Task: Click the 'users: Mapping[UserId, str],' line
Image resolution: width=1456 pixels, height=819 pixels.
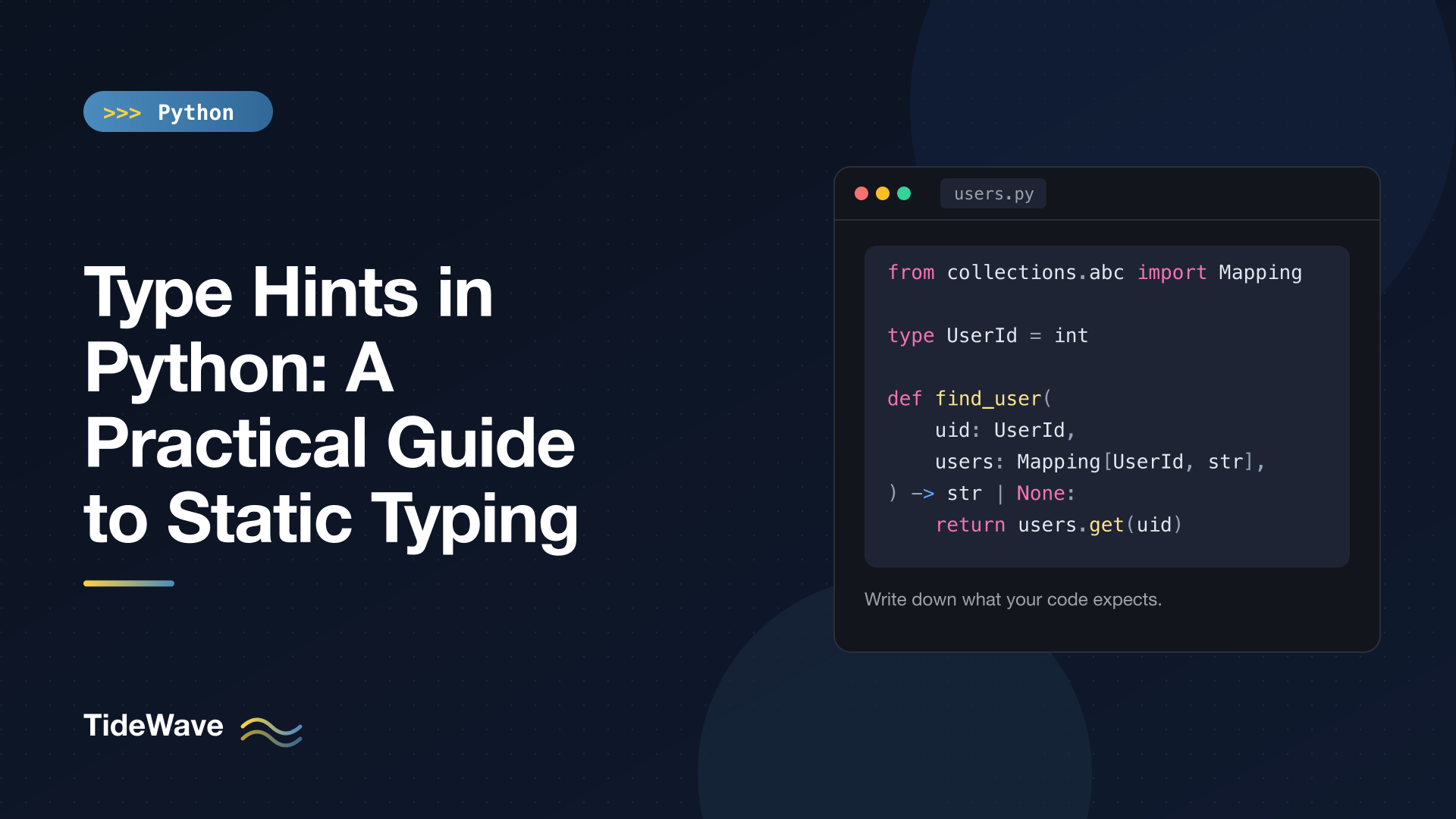Action: point(1100,462)
